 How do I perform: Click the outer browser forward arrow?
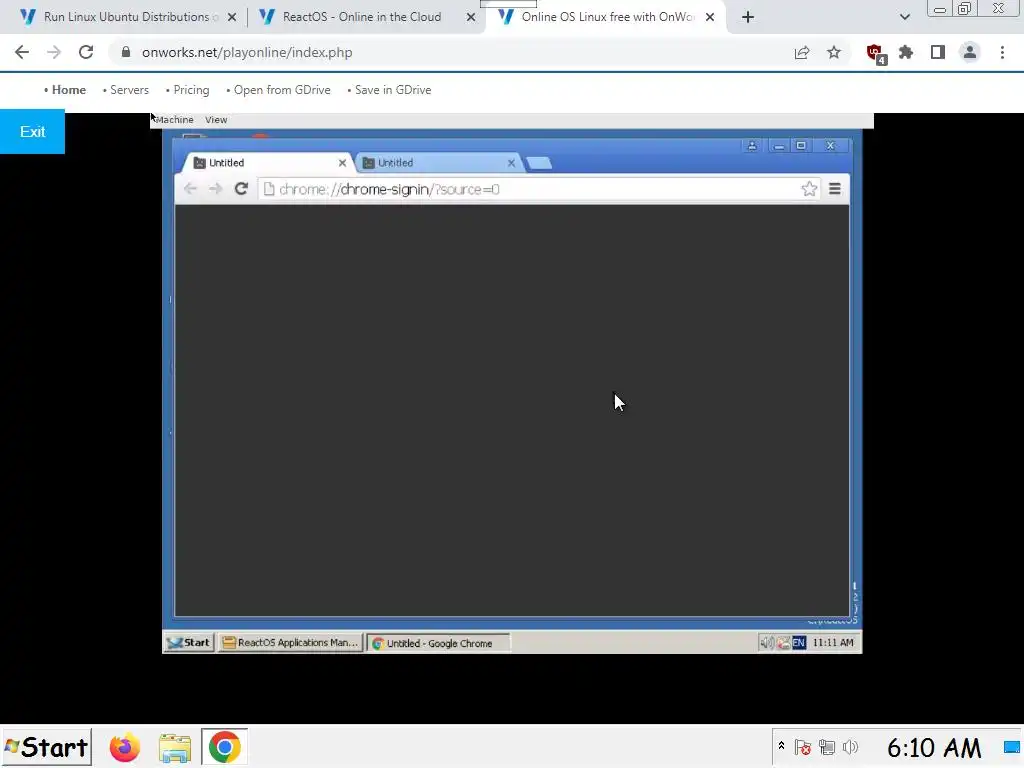(54, 52)
